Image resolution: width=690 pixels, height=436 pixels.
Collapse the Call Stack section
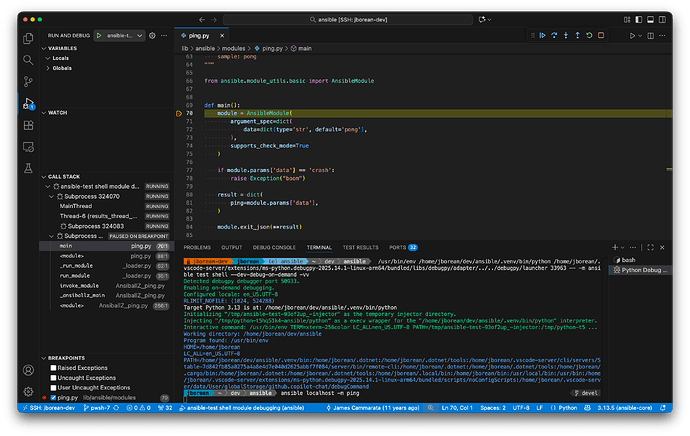65,175
